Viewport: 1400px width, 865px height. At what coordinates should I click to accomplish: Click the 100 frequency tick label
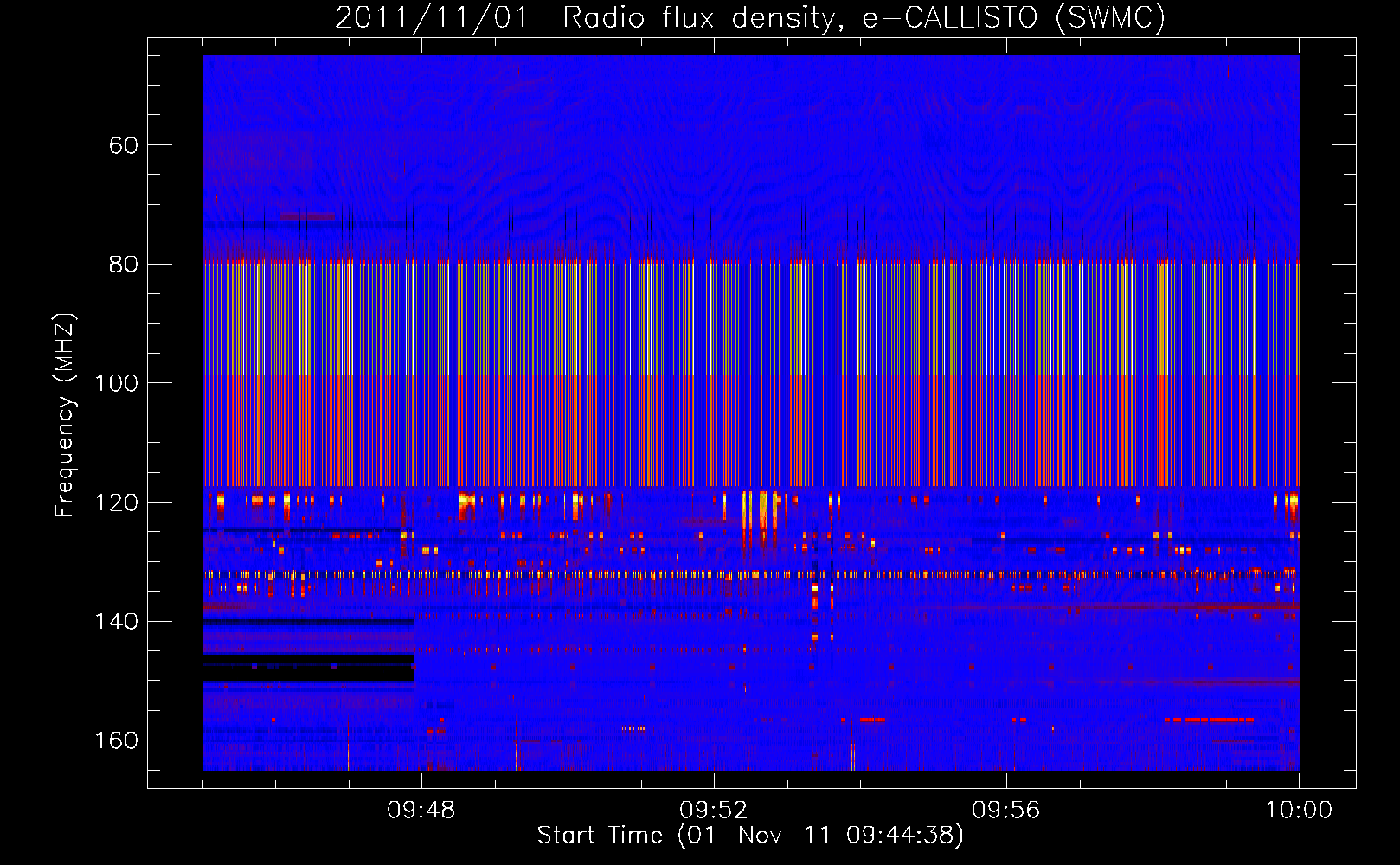pos(117,383)
